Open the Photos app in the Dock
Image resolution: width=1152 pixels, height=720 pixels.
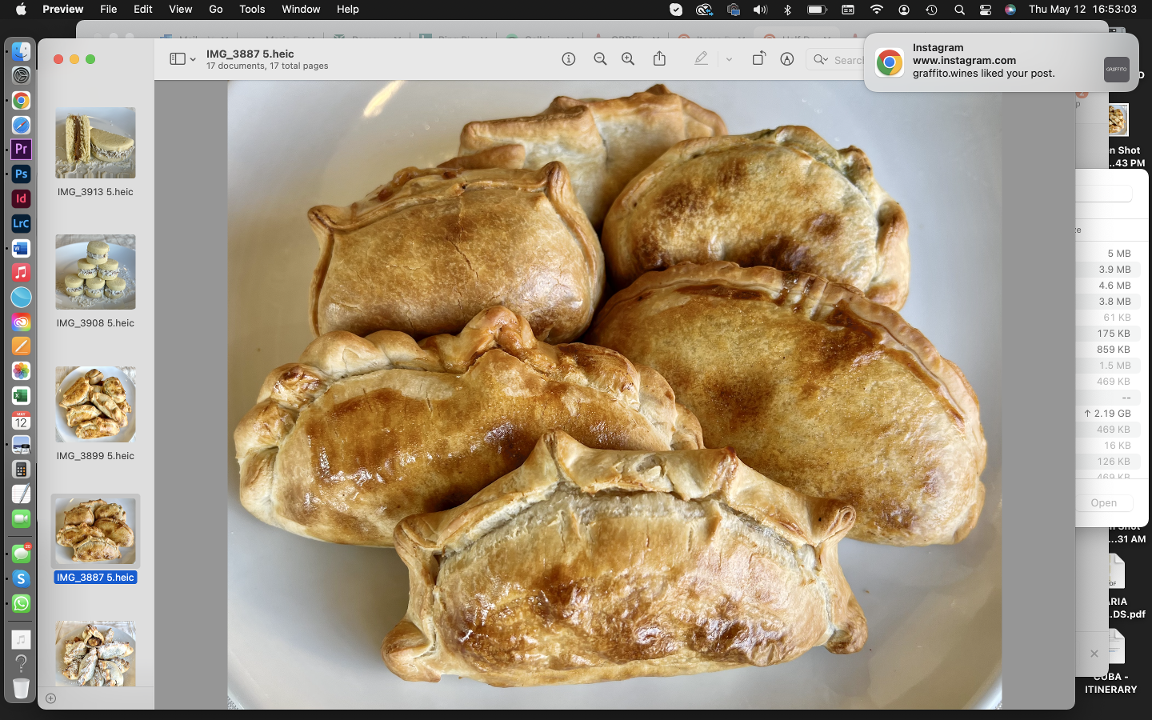21,371
